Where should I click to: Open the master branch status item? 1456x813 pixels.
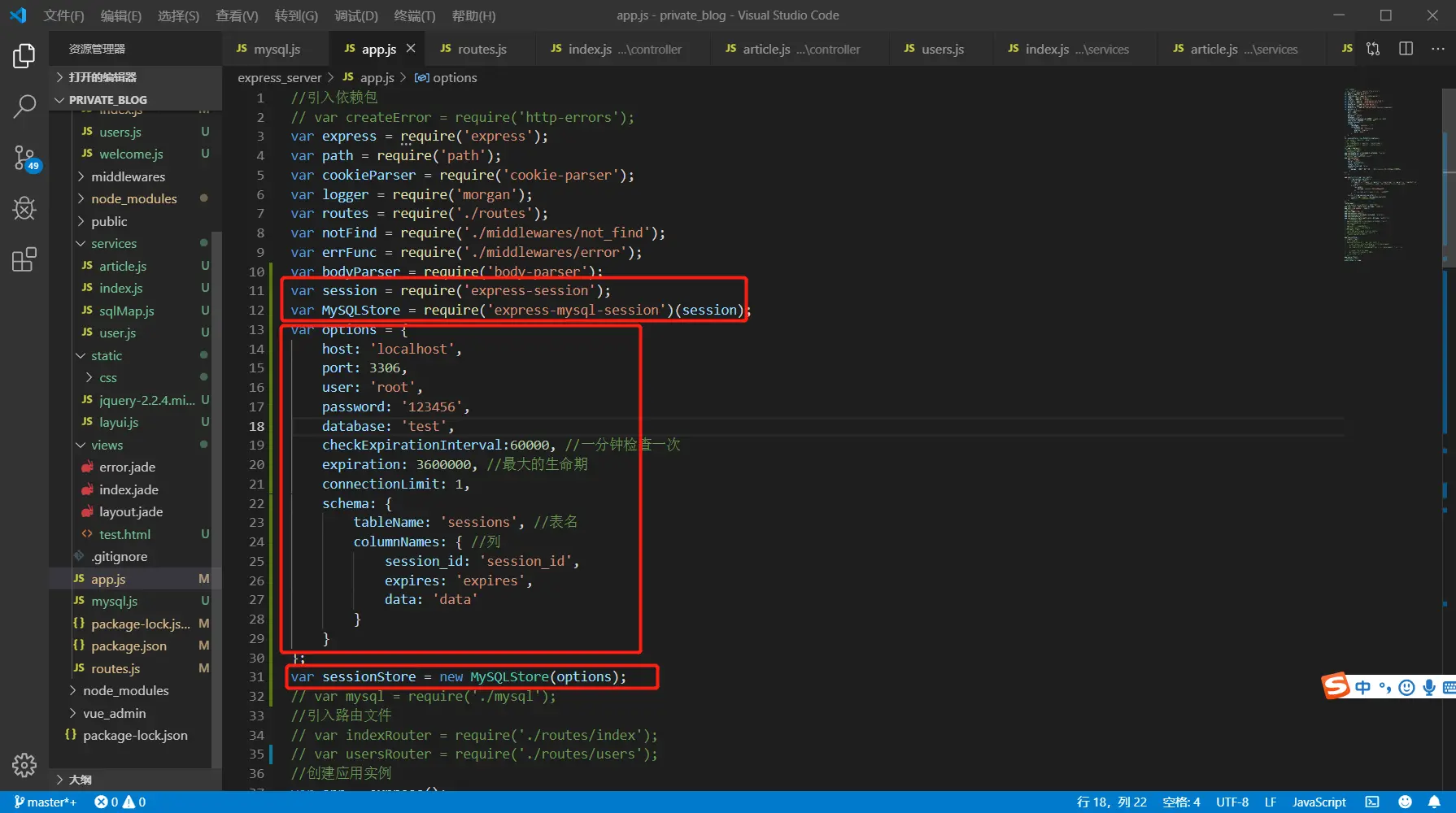(46, 802)
